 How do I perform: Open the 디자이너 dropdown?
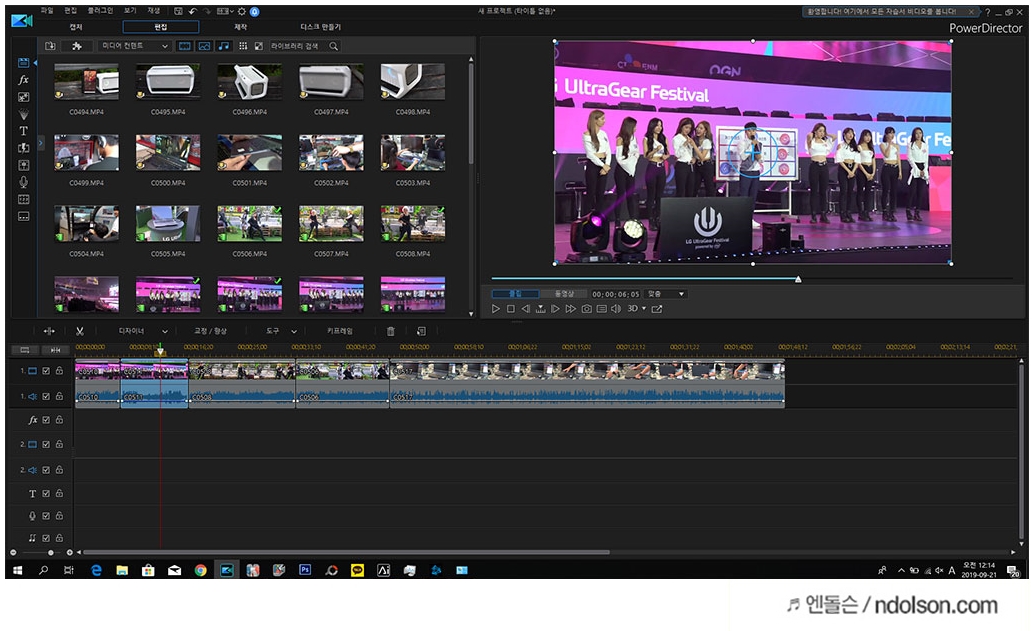142,331
